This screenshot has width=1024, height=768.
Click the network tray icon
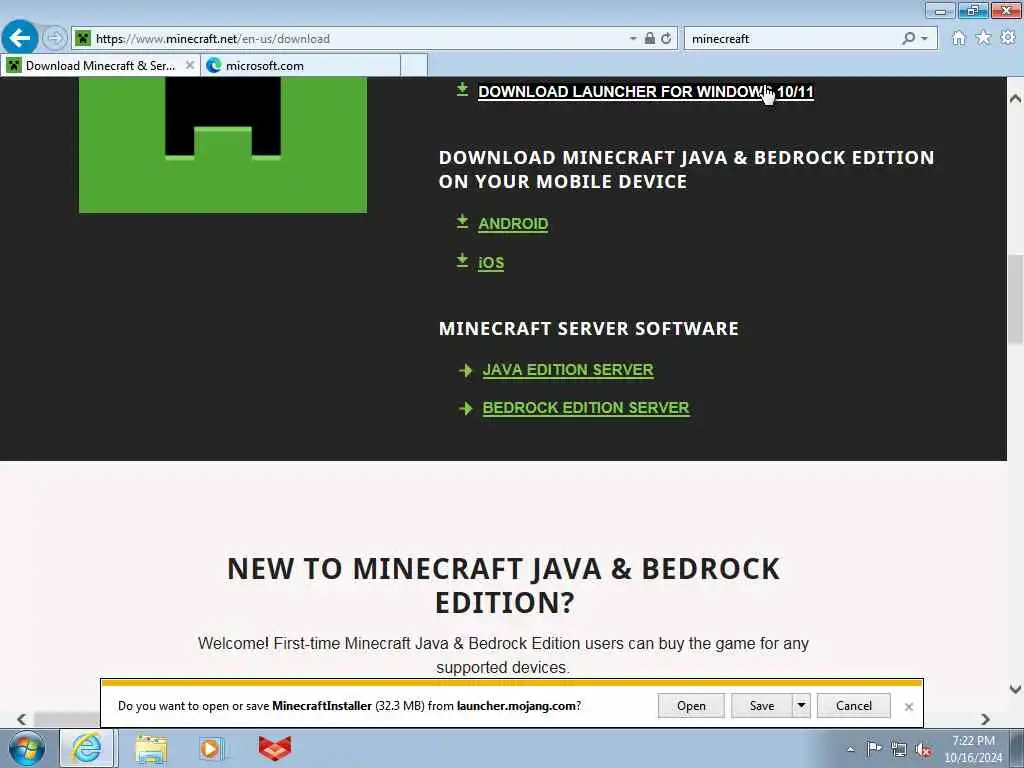click(899, 749)
